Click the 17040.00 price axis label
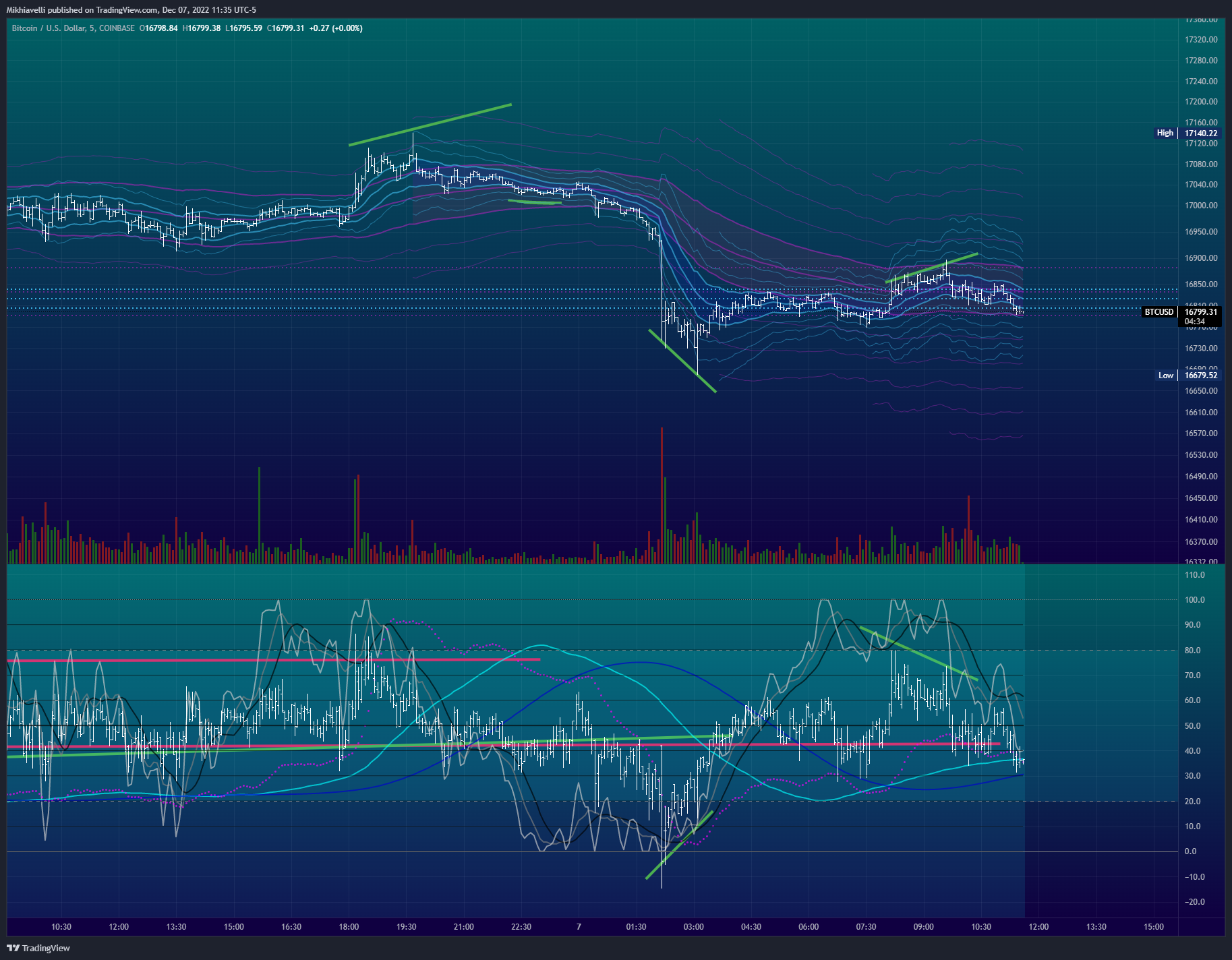The height and width of the screenshot is (960, 1232). coord(1201,185)
